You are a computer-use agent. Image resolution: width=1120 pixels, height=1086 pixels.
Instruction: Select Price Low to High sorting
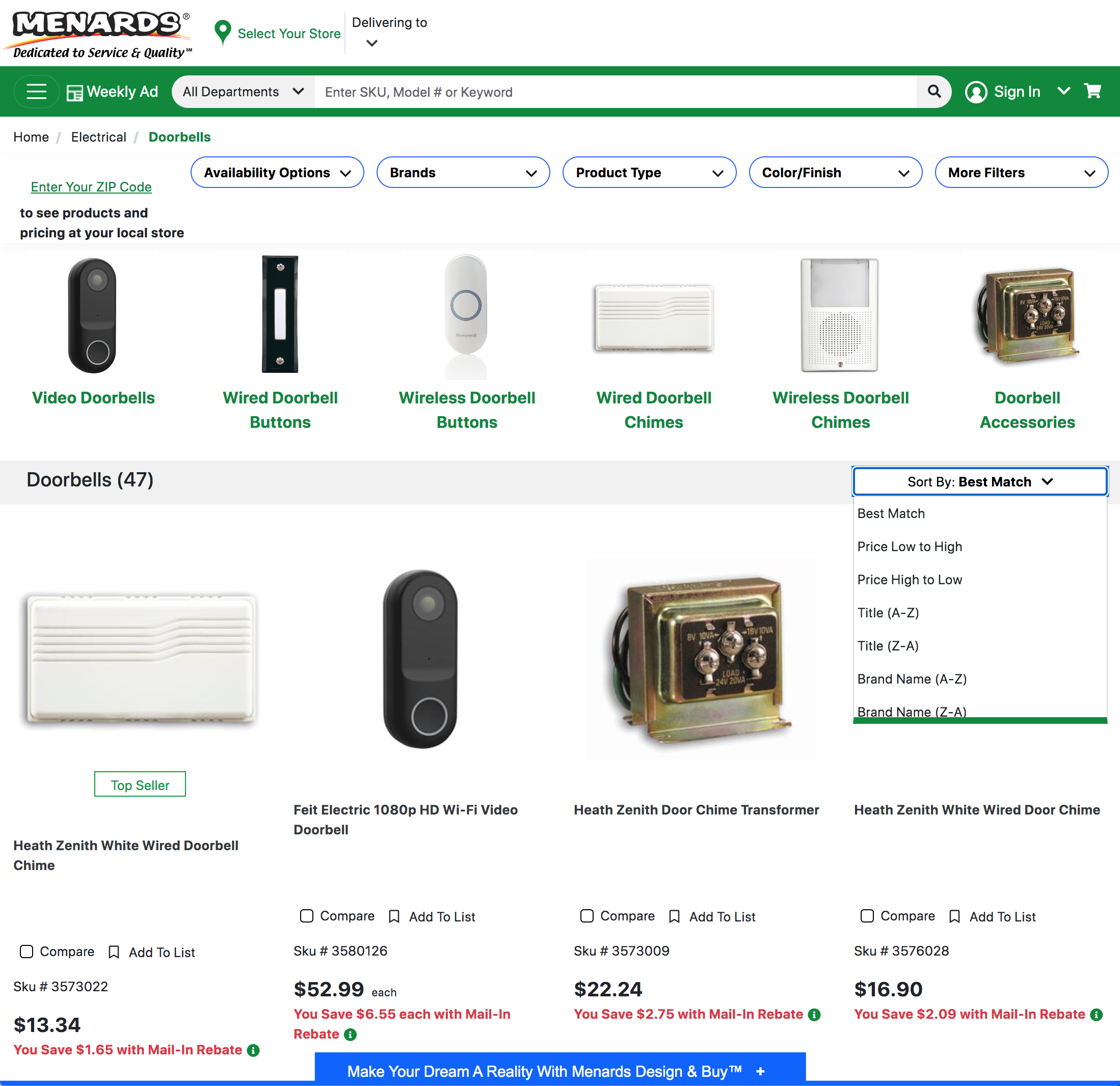[910, 546]
